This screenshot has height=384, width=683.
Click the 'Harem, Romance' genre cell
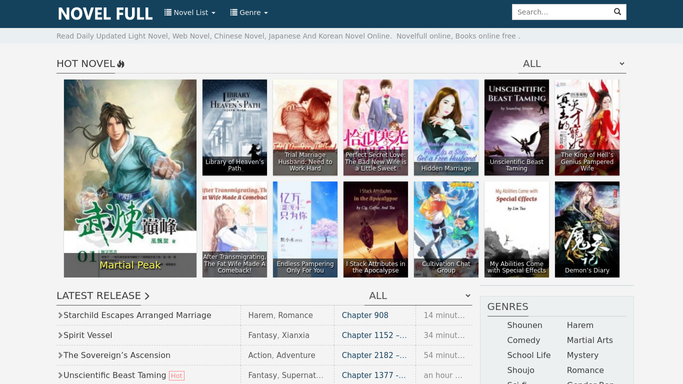pos(281,315)
